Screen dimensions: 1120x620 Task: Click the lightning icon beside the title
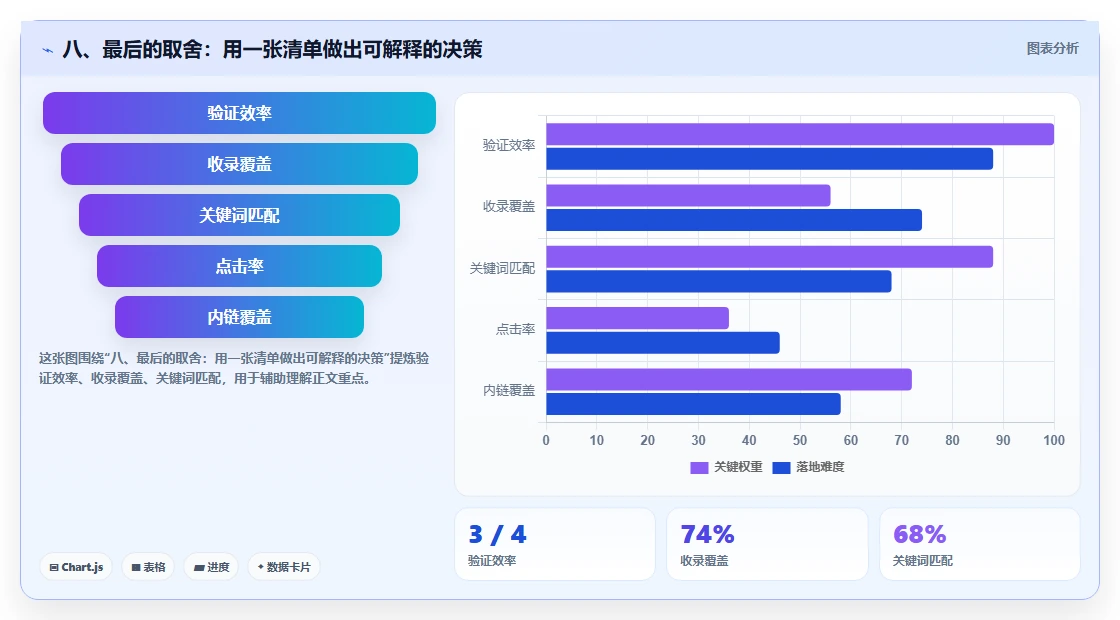click(48, 51)
